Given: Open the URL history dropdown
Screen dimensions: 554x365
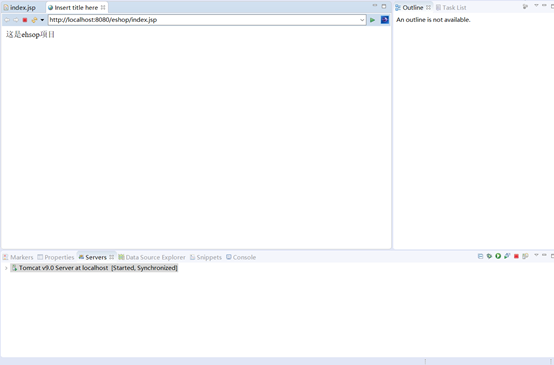Looking at the screenshot, I should tap(362, 20).
